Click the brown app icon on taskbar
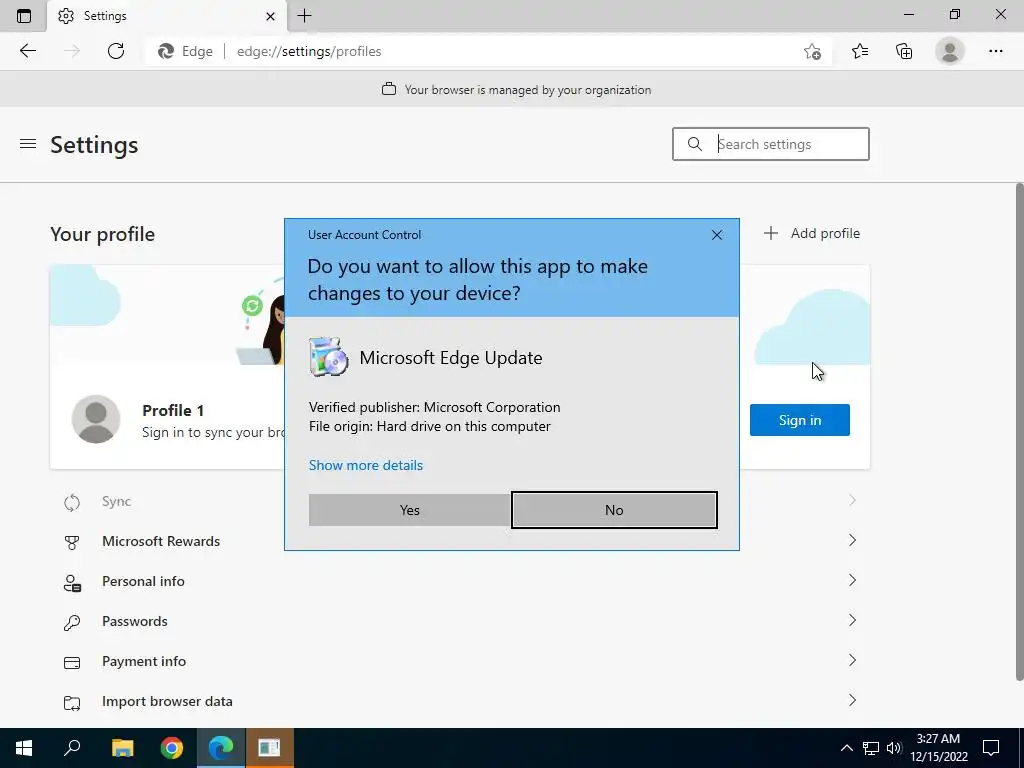The width and height of the screenshot is (1024, 768). click(x=269, y=748)
